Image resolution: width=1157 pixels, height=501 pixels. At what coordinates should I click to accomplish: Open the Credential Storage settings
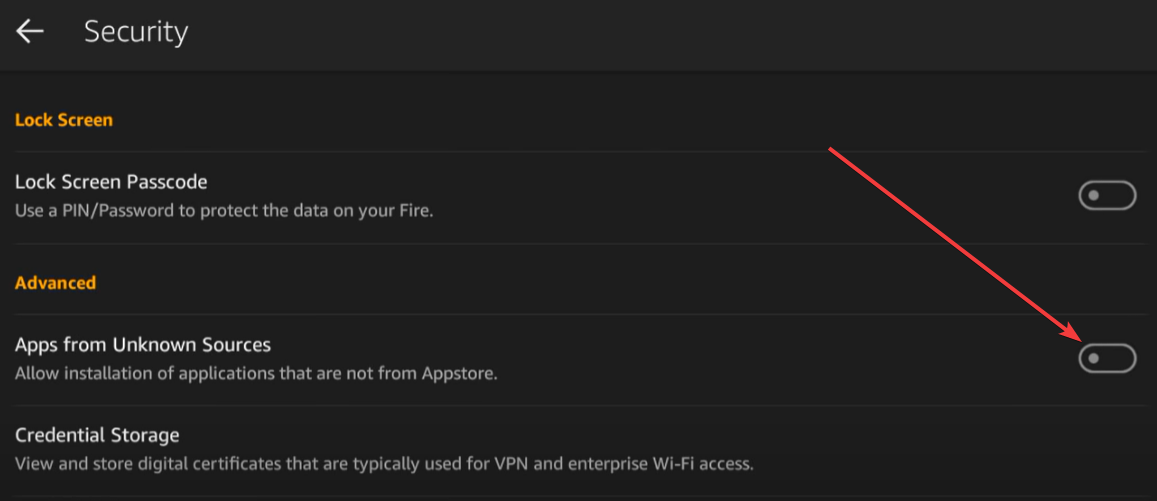[578, 449]
